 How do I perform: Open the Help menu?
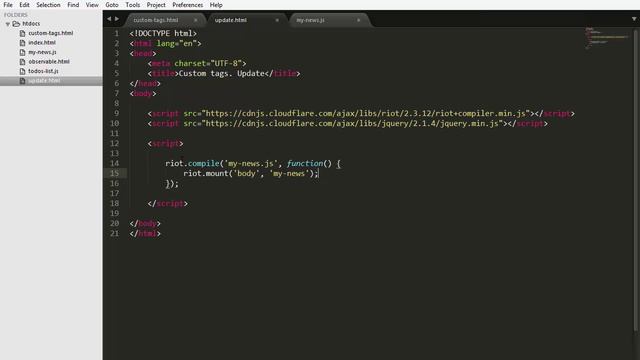pyautogui.click(x=216, y=5)
